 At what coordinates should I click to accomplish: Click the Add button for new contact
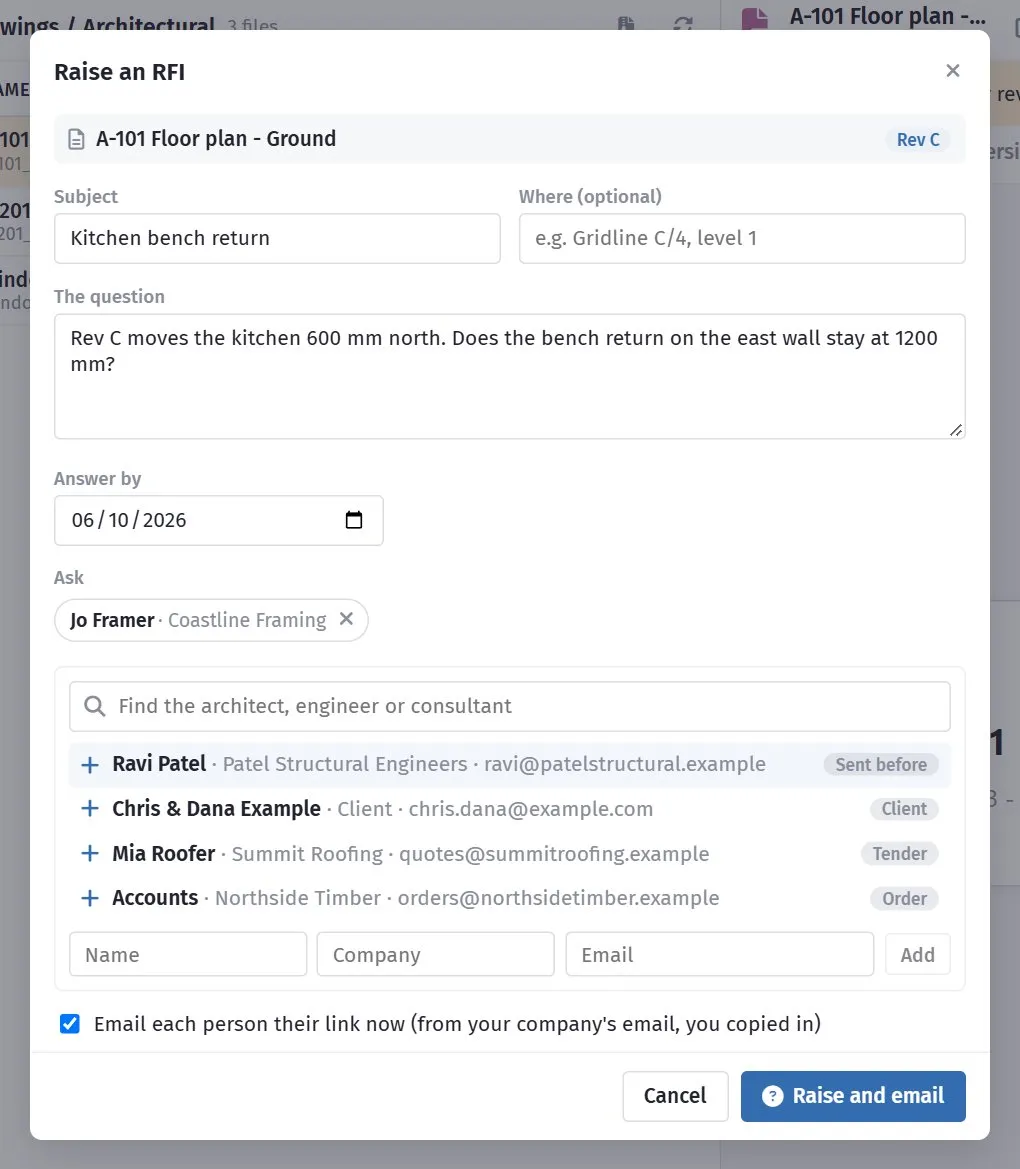[918, 954]
